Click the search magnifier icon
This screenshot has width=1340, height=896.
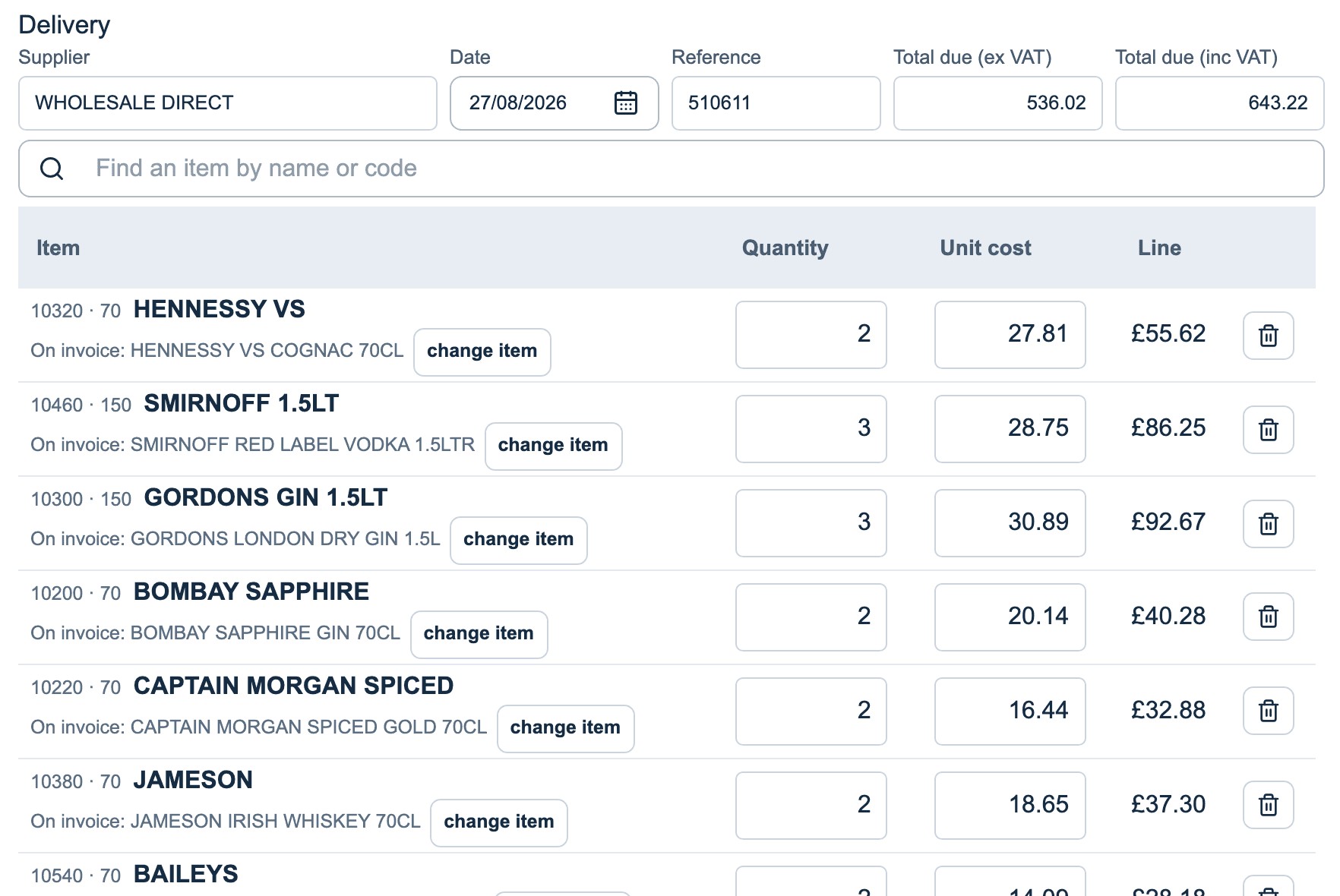[52, 169]
